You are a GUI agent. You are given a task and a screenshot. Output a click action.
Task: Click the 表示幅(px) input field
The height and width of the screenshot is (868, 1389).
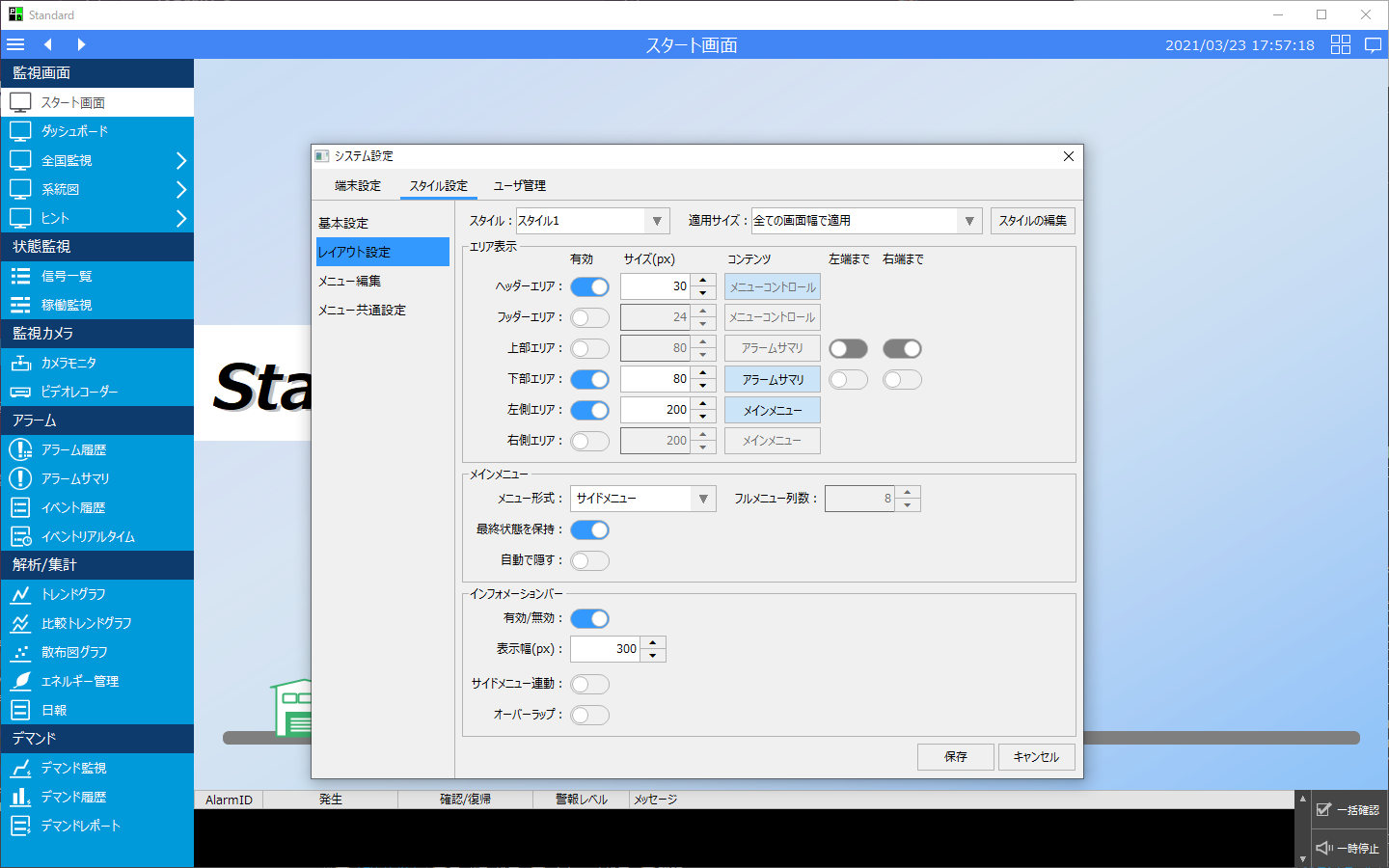click(606, 649)
